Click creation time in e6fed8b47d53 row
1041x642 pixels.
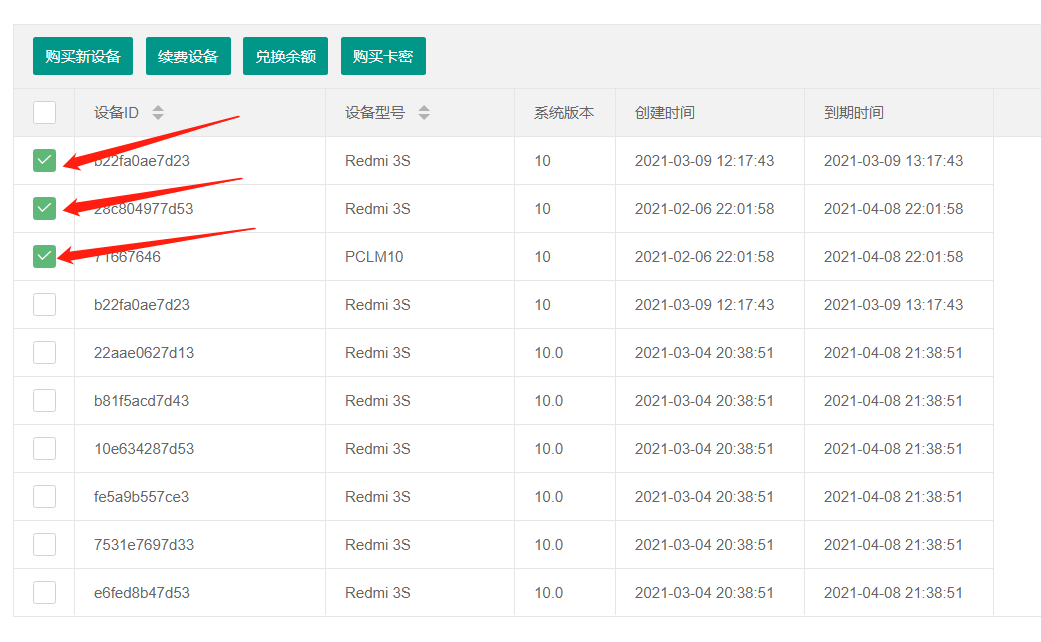704,592
